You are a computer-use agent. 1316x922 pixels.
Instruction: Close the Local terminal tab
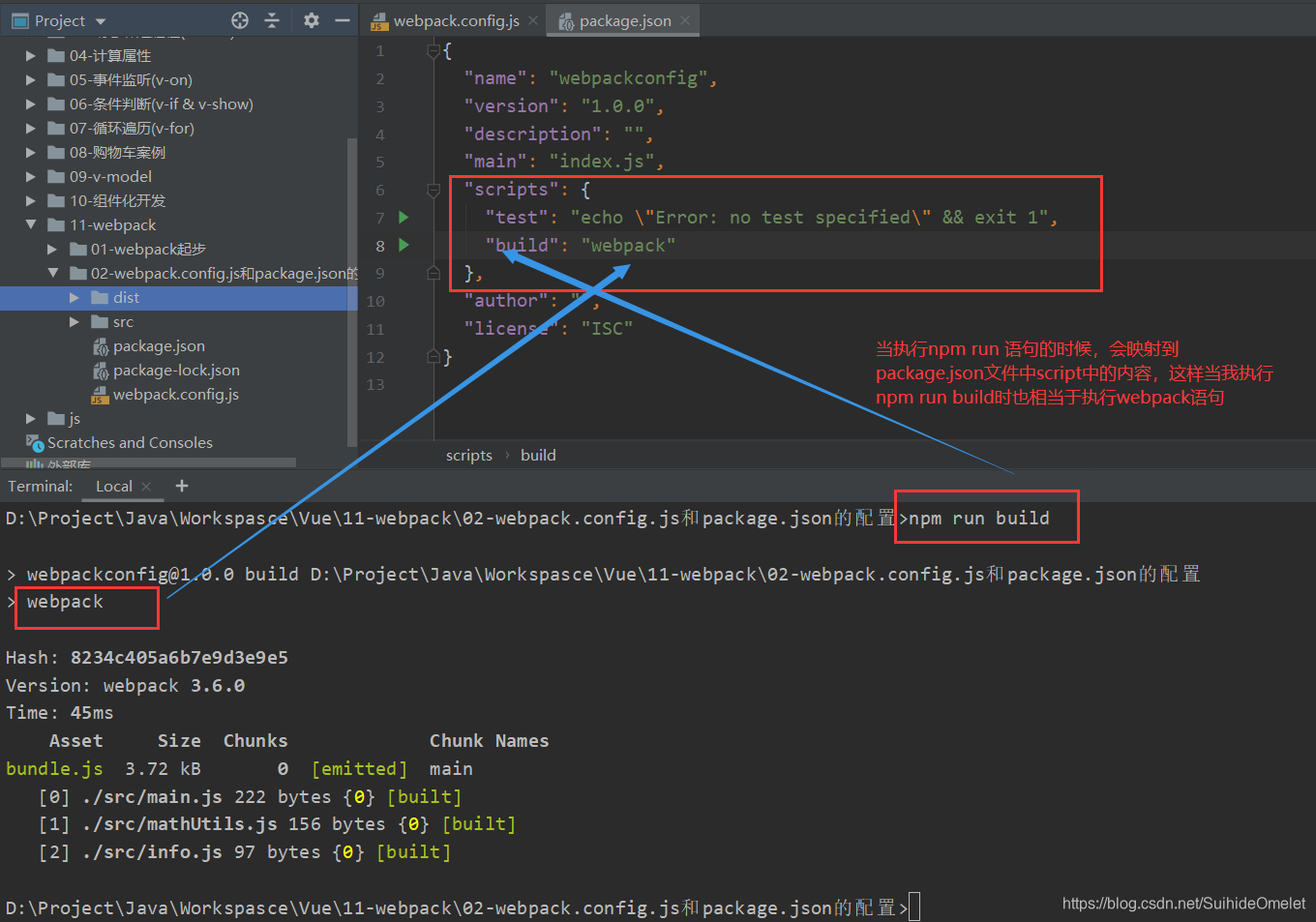point(146,487)
